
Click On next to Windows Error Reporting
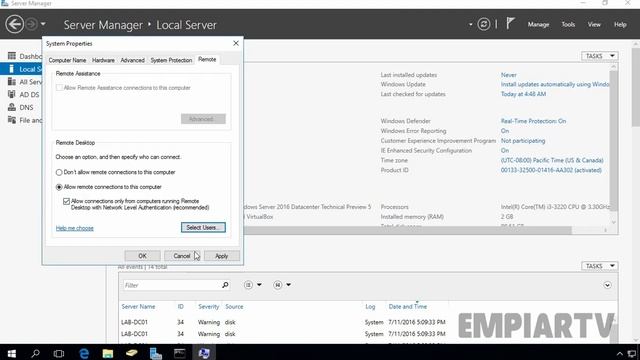(505, 131)
